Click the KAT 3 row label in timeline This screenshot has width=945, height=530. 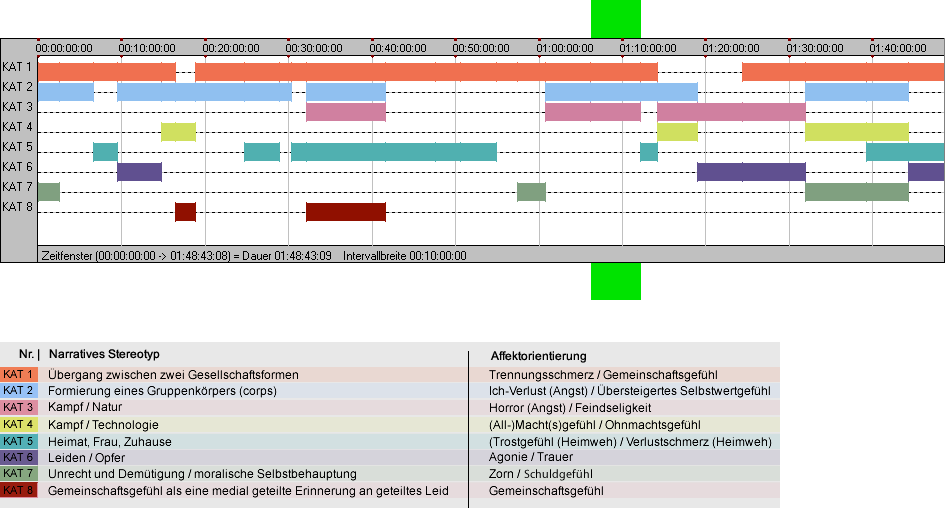[17, 107]
